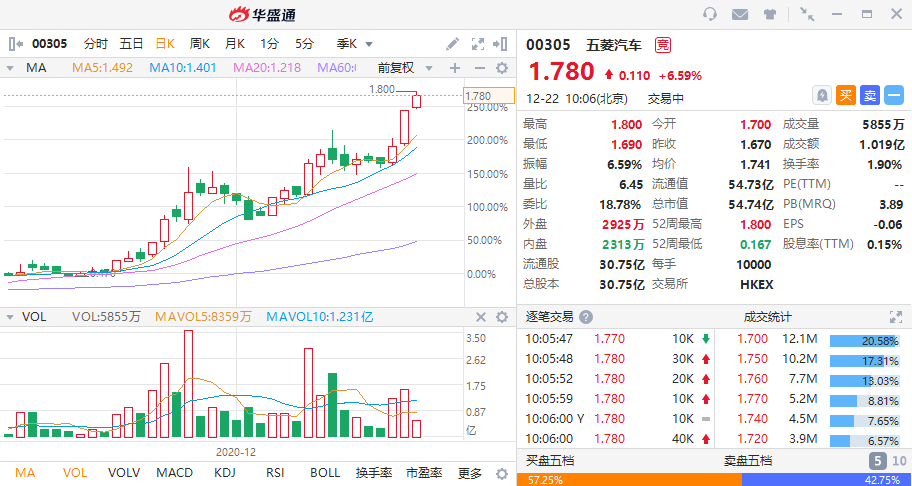Set price alert bell icon
Viewport: 912px width, 486px height.
click(x=822, y=95)
